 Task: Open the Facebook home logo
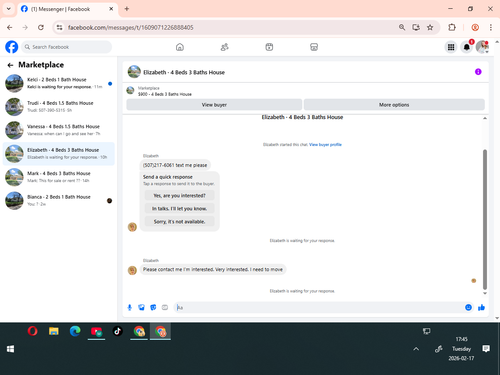click(12, 47)
